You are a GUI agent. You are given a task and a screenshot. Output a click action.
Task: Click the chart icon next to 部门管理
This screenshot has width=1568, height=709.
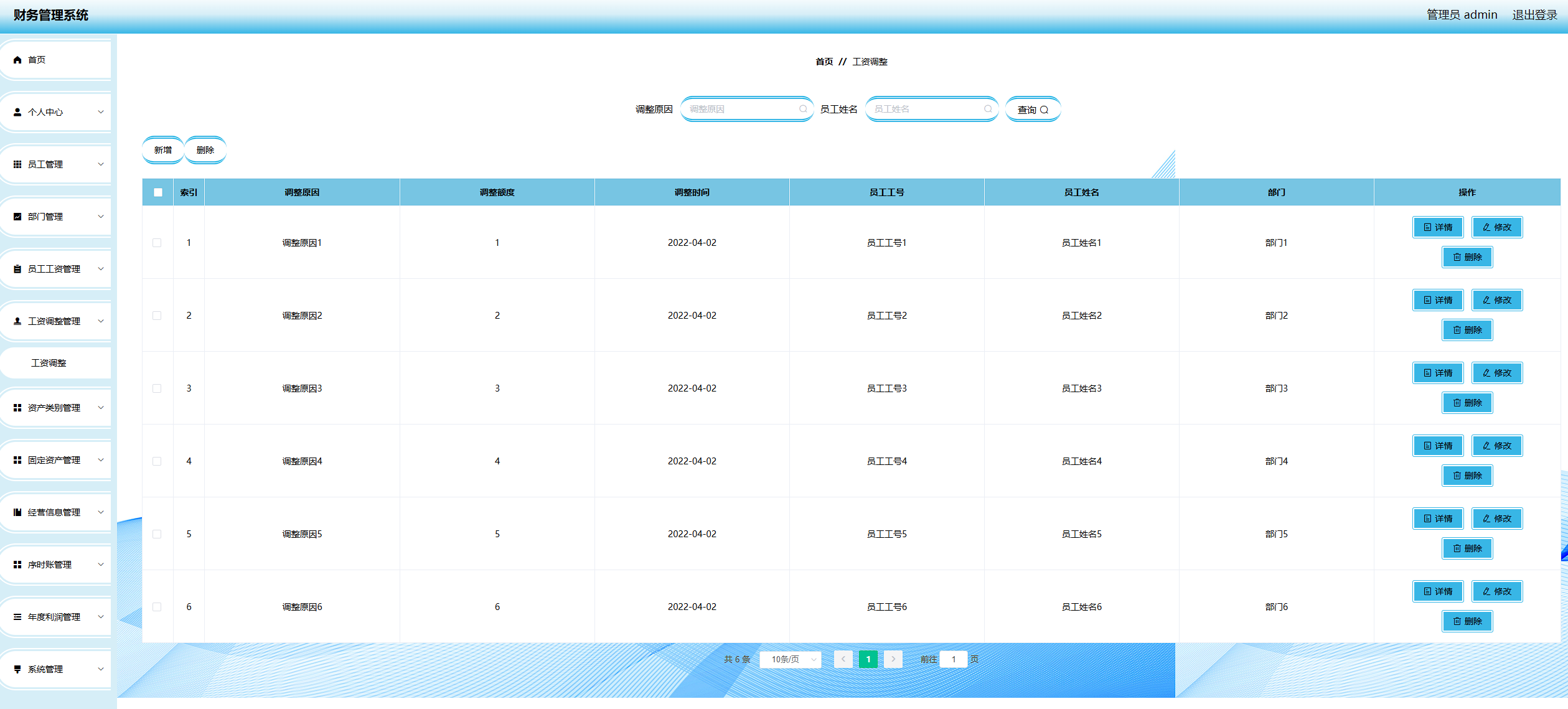[17, 217]
